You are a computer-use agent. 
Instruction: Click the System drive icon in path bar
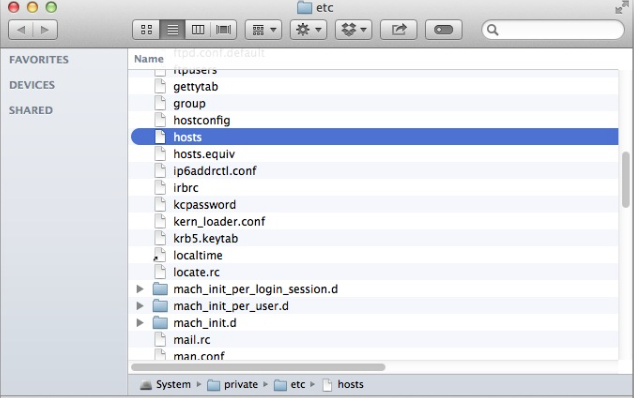(146, 385)
